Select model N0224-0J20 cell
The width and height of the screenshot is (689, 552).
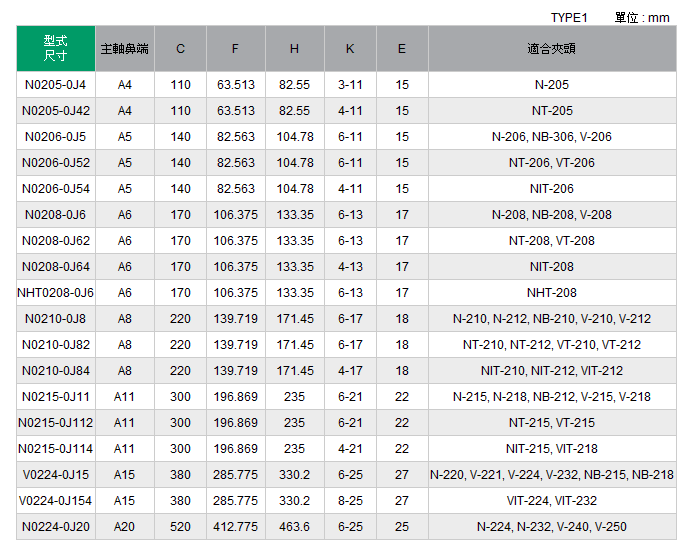(56, 527)
